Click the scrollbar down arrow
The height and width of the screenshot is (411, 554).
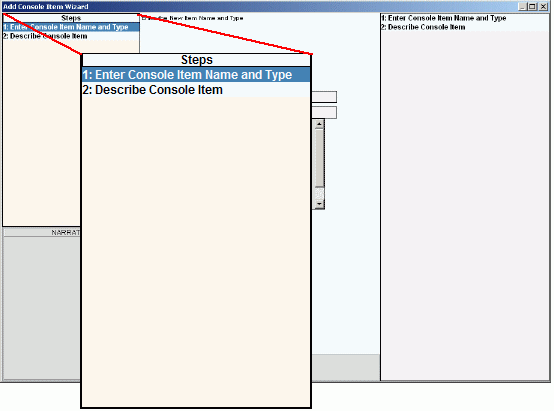pos(319,204)
